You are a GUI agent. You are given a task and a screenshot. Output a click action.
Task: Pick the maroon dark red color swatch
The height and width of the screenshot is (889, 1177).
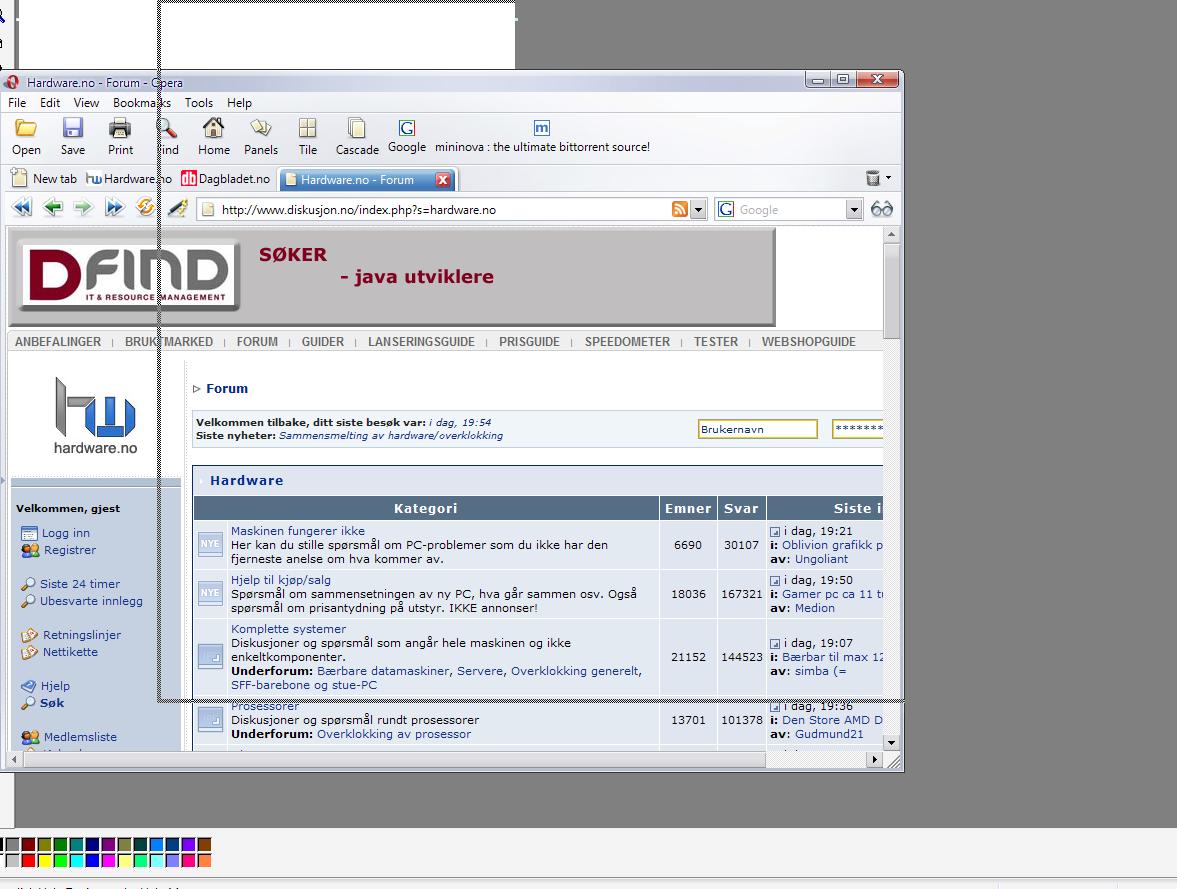tap(28, 845)
